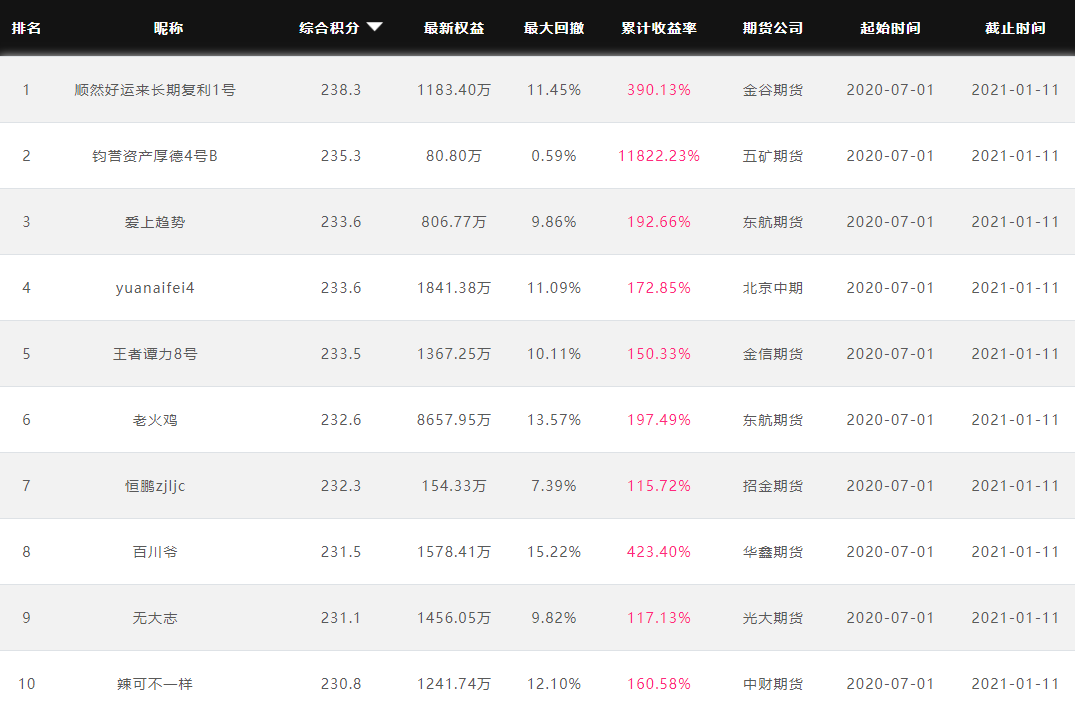Open nickname 无大志
Viewport: 1075px width, 710px height.
click(x=155, y=618)
